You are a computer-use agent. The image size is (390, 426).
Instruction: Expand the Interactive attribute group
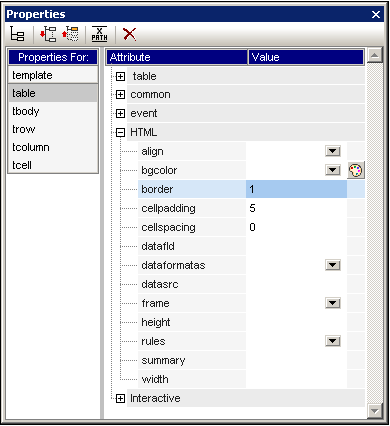tap(120, 398)
